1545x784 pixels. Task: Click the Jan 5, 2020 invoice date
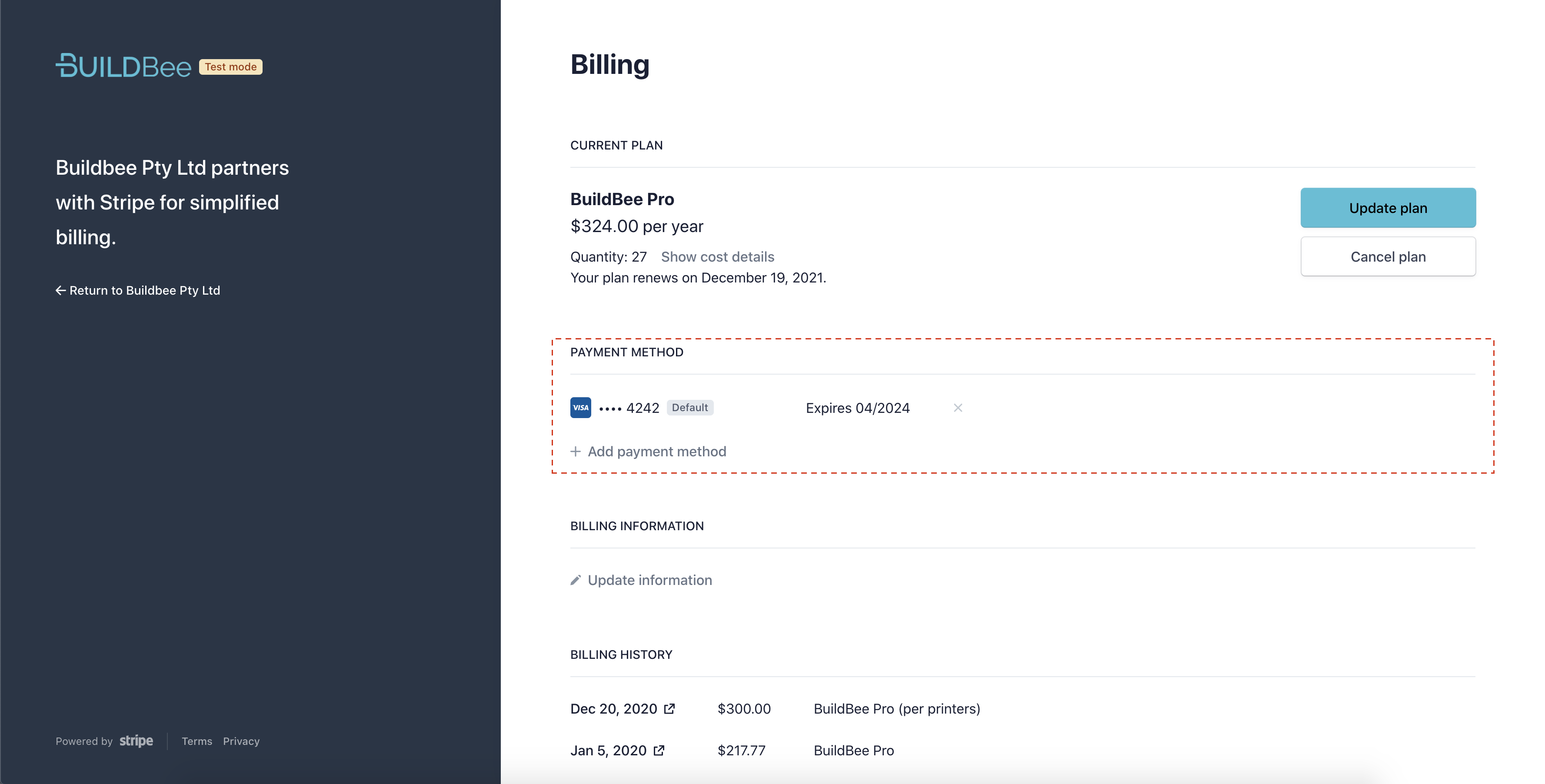608,751
